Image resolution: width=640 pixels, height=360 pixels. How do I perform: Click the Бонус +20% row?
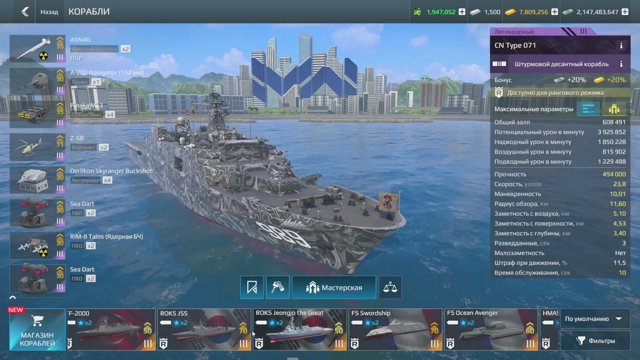click(560, 80)
